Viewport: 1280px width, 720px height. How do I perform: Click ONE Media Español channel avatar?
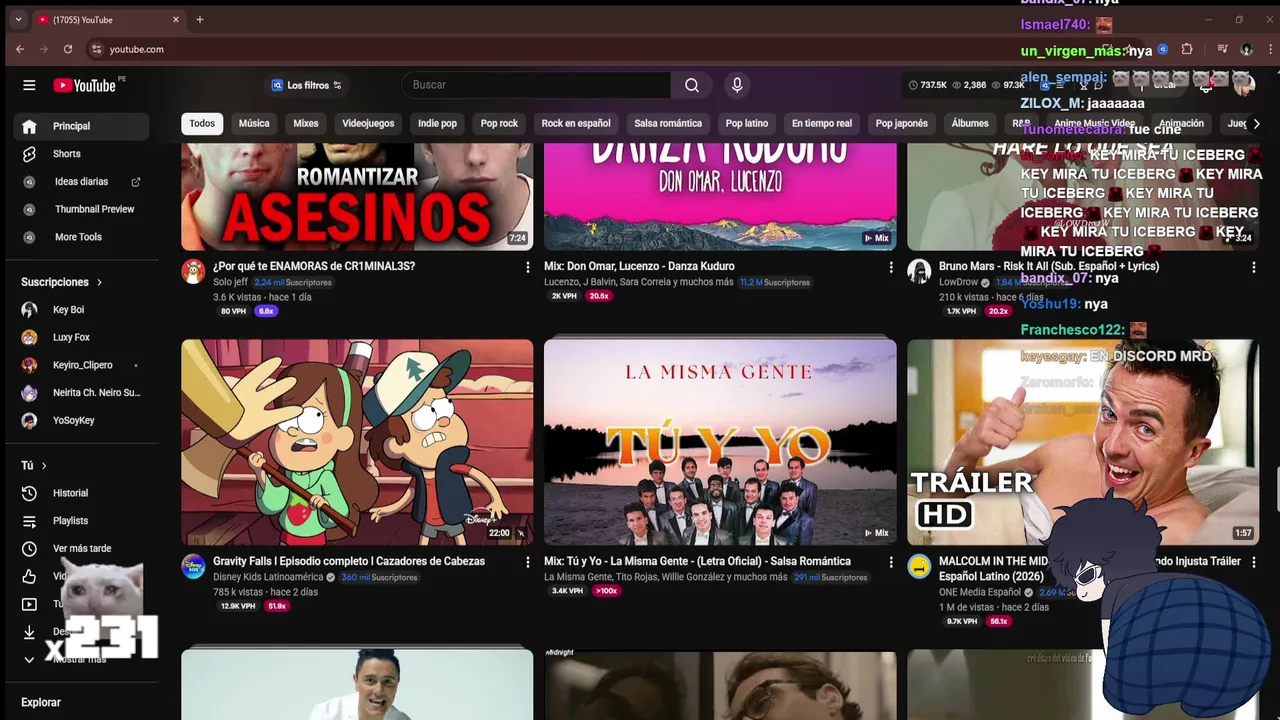coord(919,566)
